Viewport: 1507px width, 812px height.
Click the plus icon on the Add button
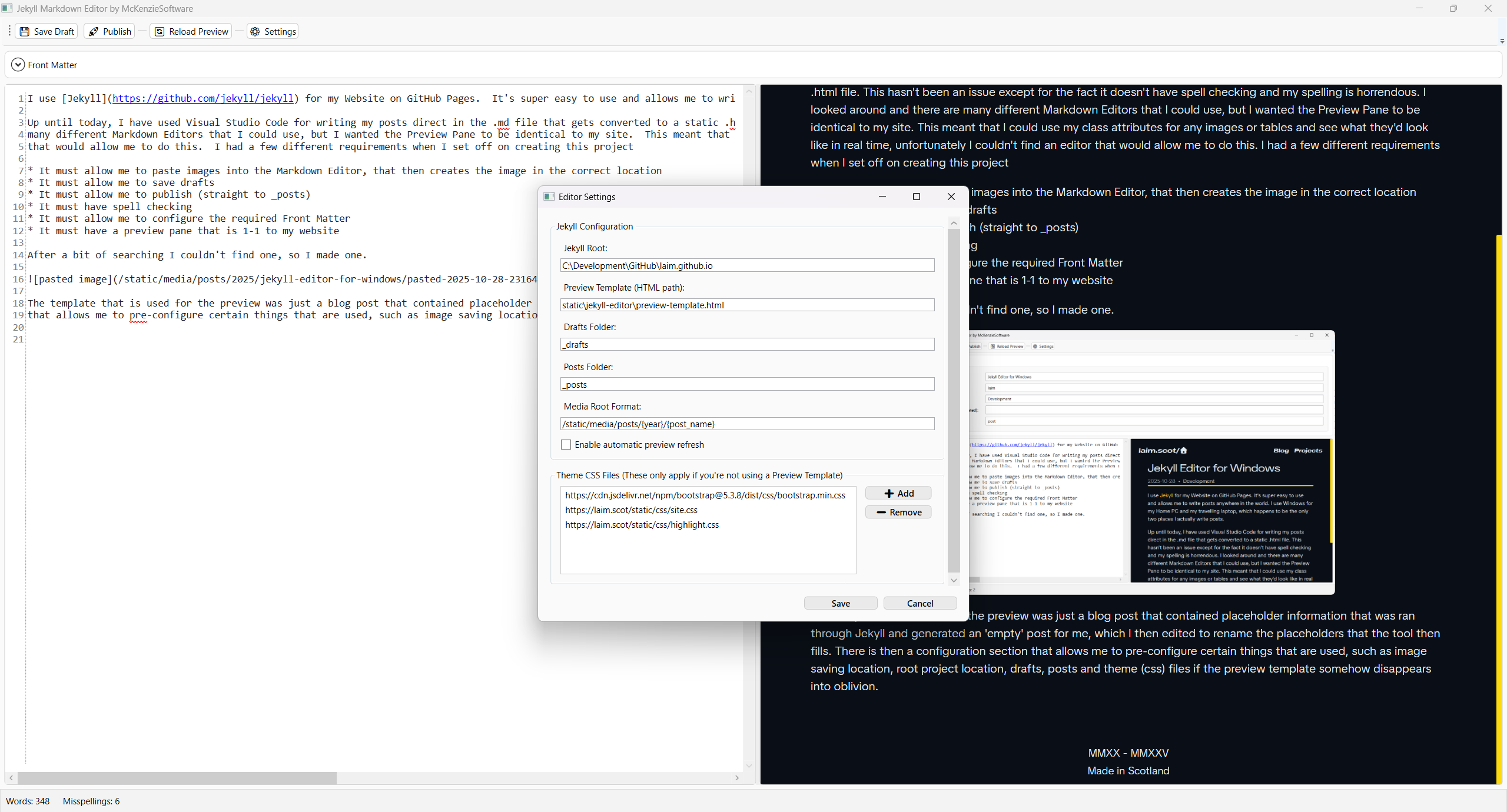(889, 493)
